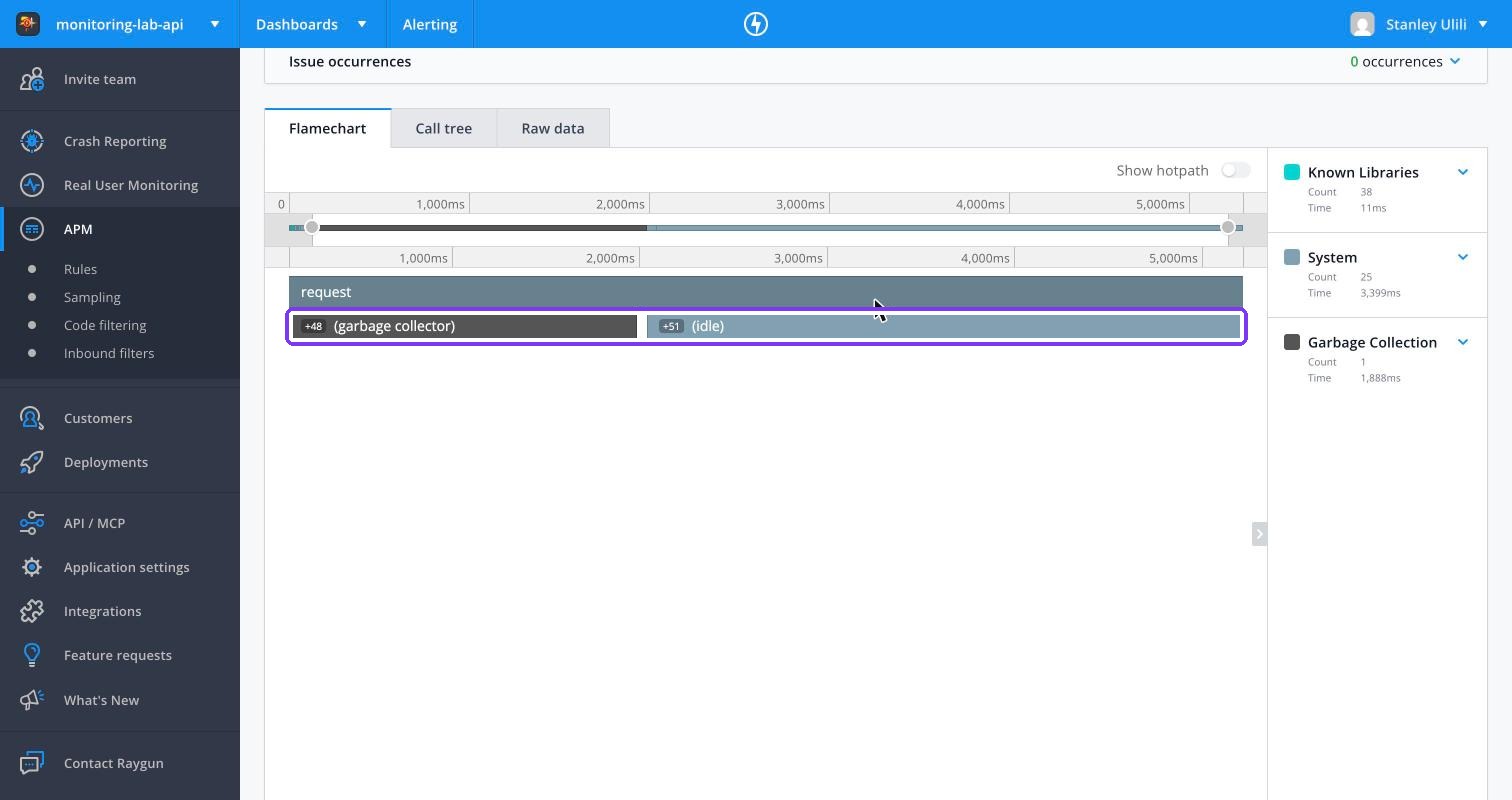This screenshot has height=800, width=1512.
Task: Select the request flamechart bar
Action: pos(766,292)
